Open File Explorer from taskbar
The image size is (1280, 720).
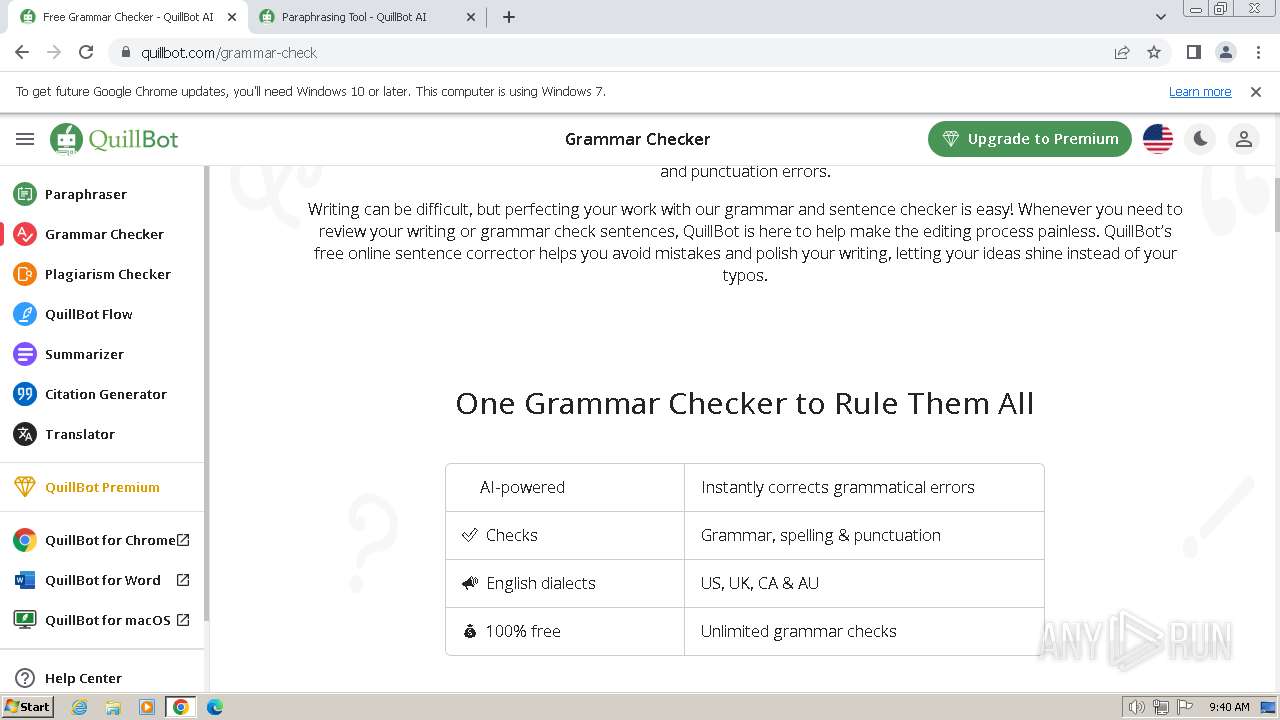tap(113, 707)
